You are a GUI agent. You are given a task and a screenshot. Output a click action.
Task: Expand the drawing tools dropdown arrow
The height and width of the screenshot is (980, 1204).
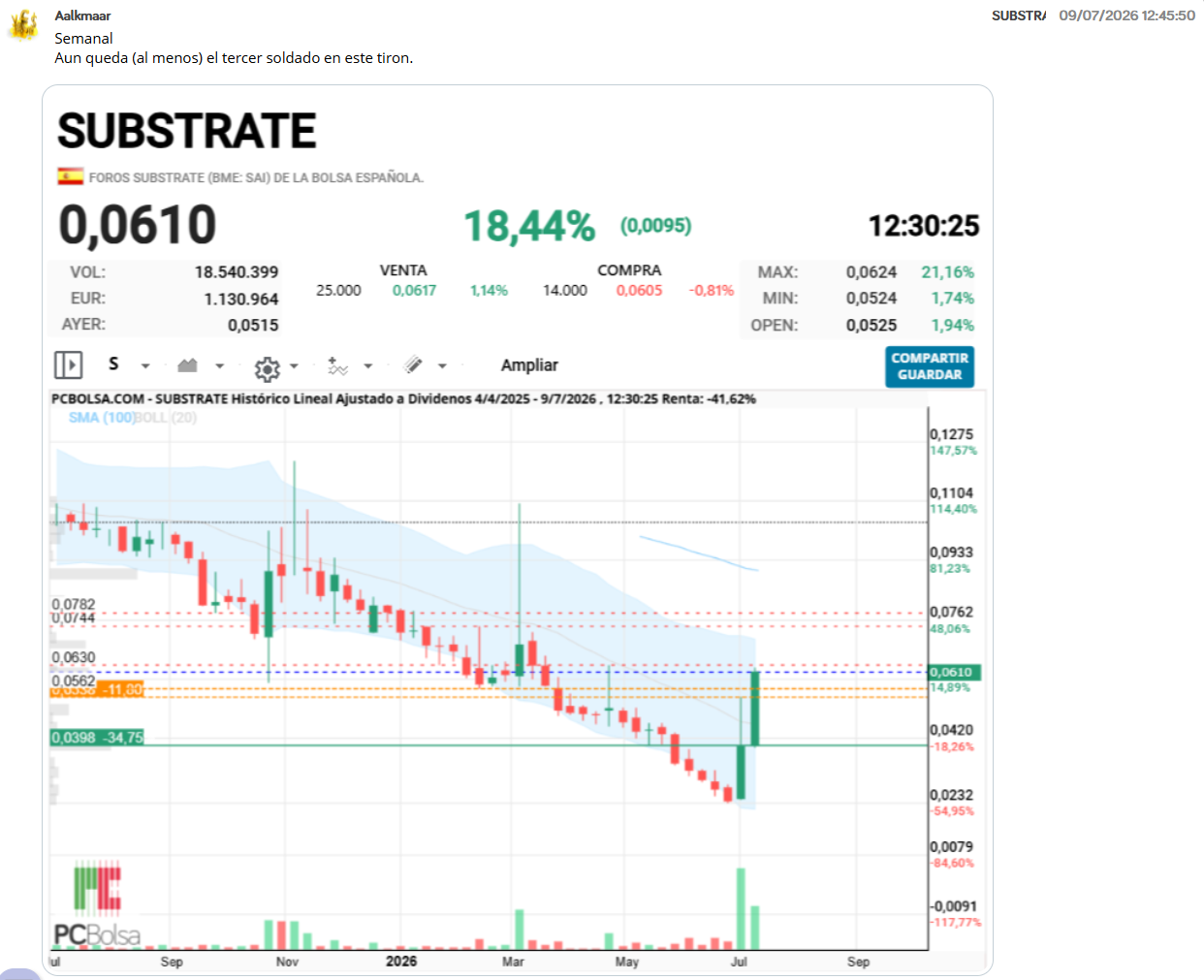click(x=442, y=366)
